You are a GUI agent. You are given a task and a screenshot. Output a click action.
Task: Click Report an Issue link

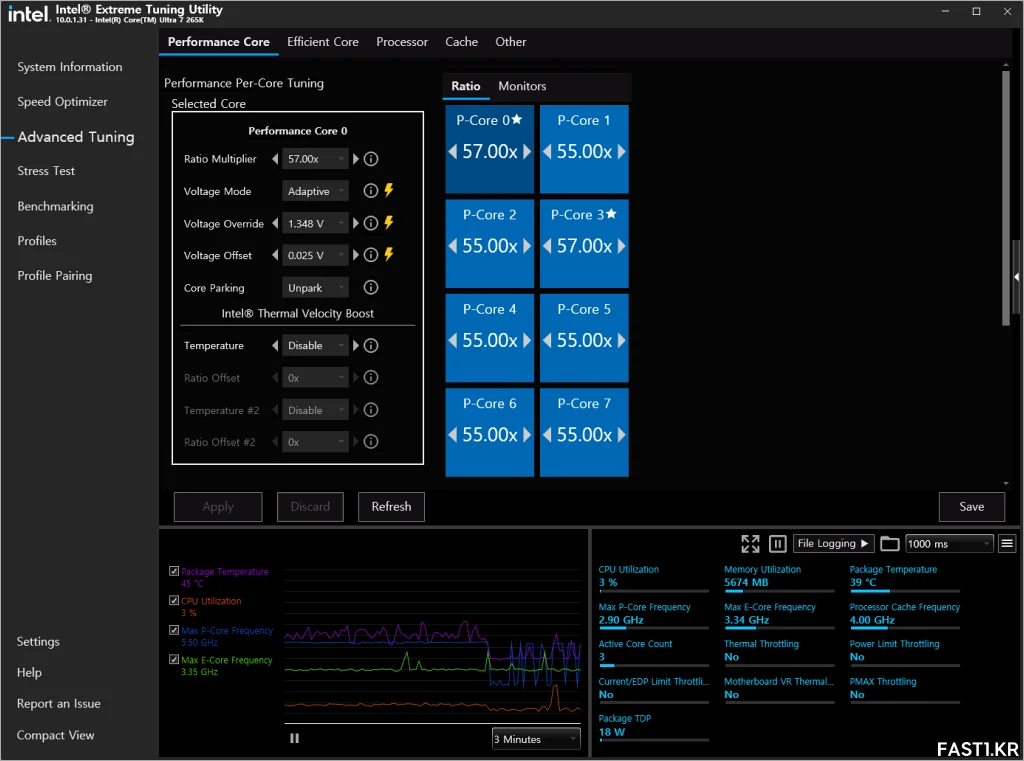click(59, 704)
